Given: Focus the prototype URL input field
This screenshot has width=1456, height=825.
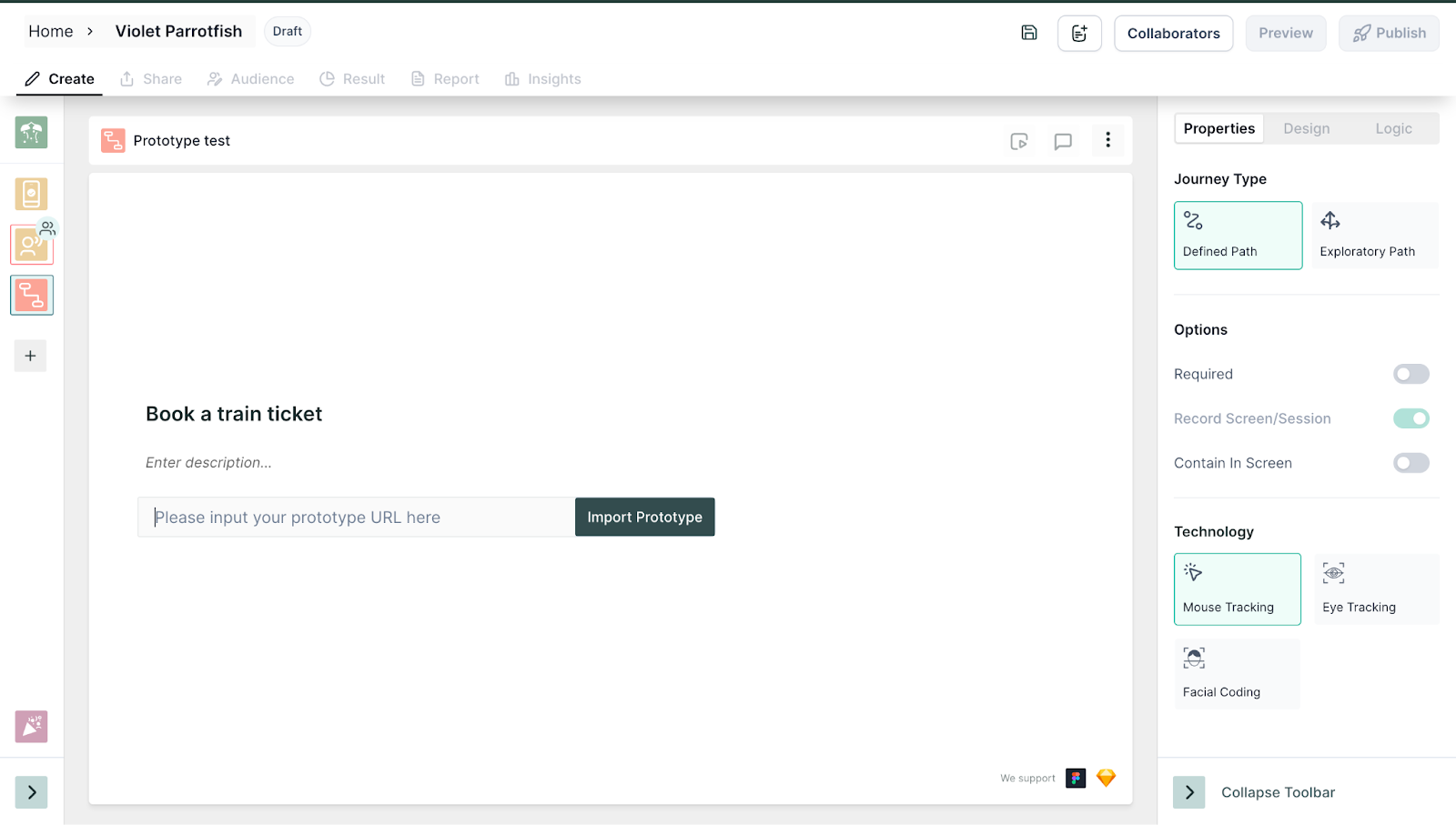Looking at the screenshot, I should [x=356, y=517].
